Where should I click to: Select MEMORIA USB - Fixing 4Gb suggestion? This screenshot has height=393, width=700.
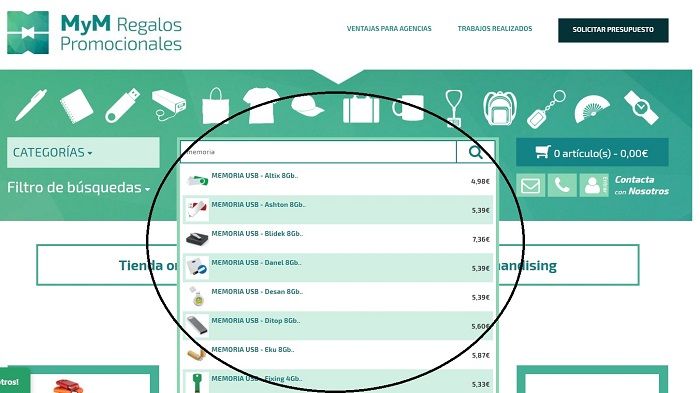click(338, 382)
